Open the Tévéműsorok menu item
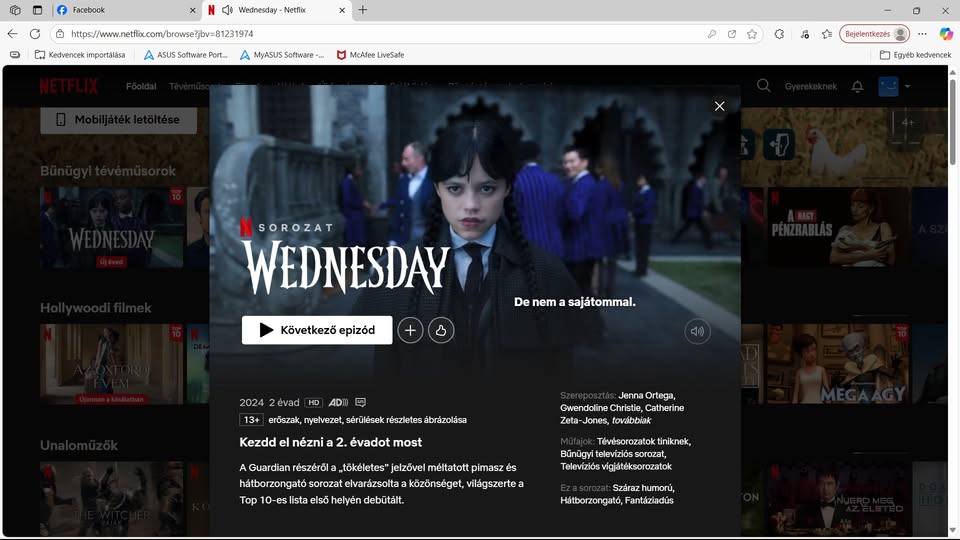The height and width of the screenshot is (540, 960). (x=189, y=86)
